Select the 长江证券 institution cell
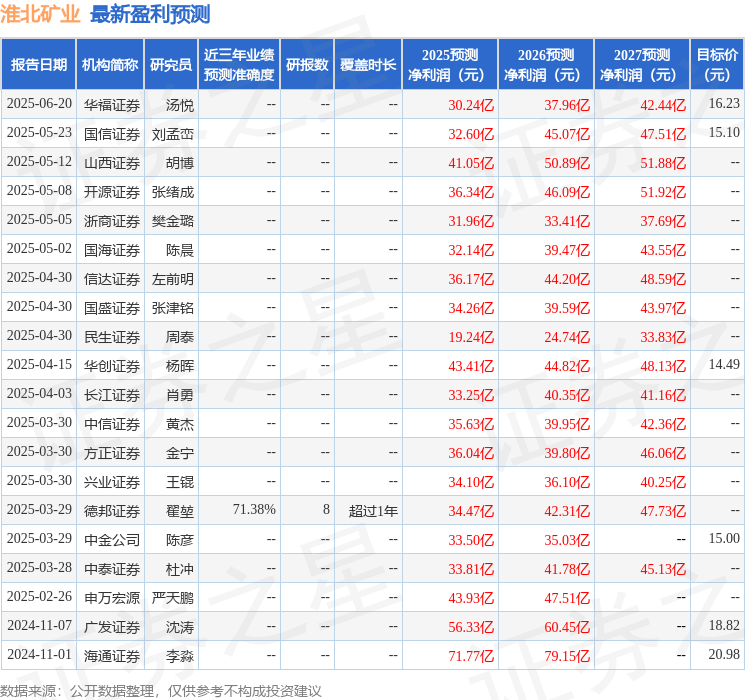 112,395
